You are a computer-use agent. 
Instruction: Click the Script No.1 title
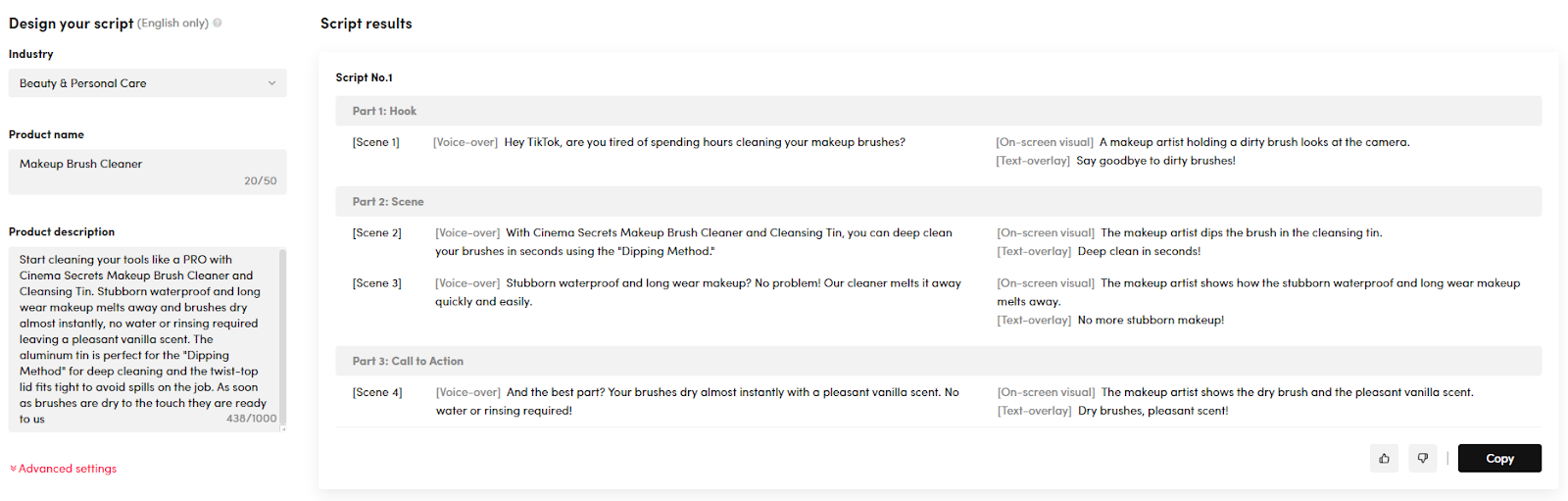(364, 77)
